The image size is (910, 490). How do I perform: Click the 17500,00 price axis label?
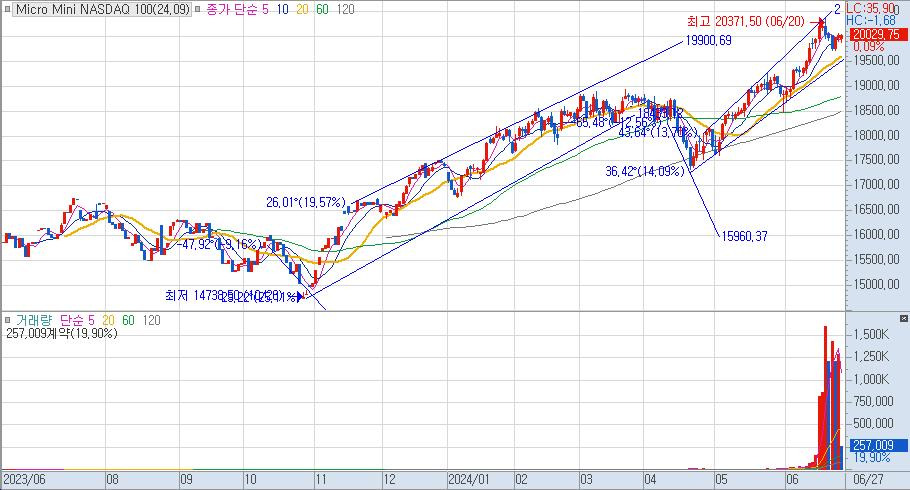click(877, 160)
